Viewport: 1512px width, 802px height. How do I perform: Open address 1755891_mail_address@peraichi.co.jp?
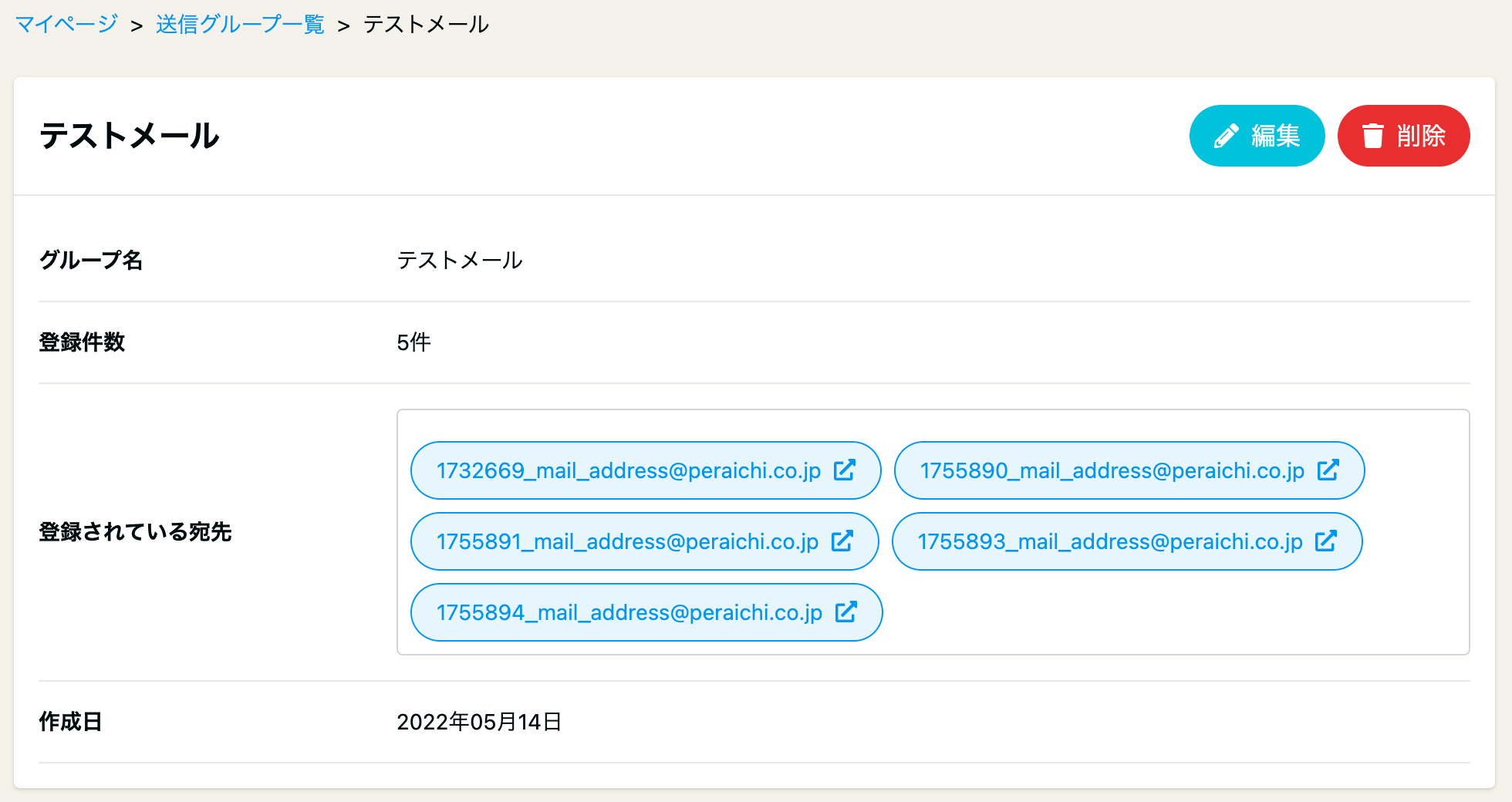pos(644,541)
